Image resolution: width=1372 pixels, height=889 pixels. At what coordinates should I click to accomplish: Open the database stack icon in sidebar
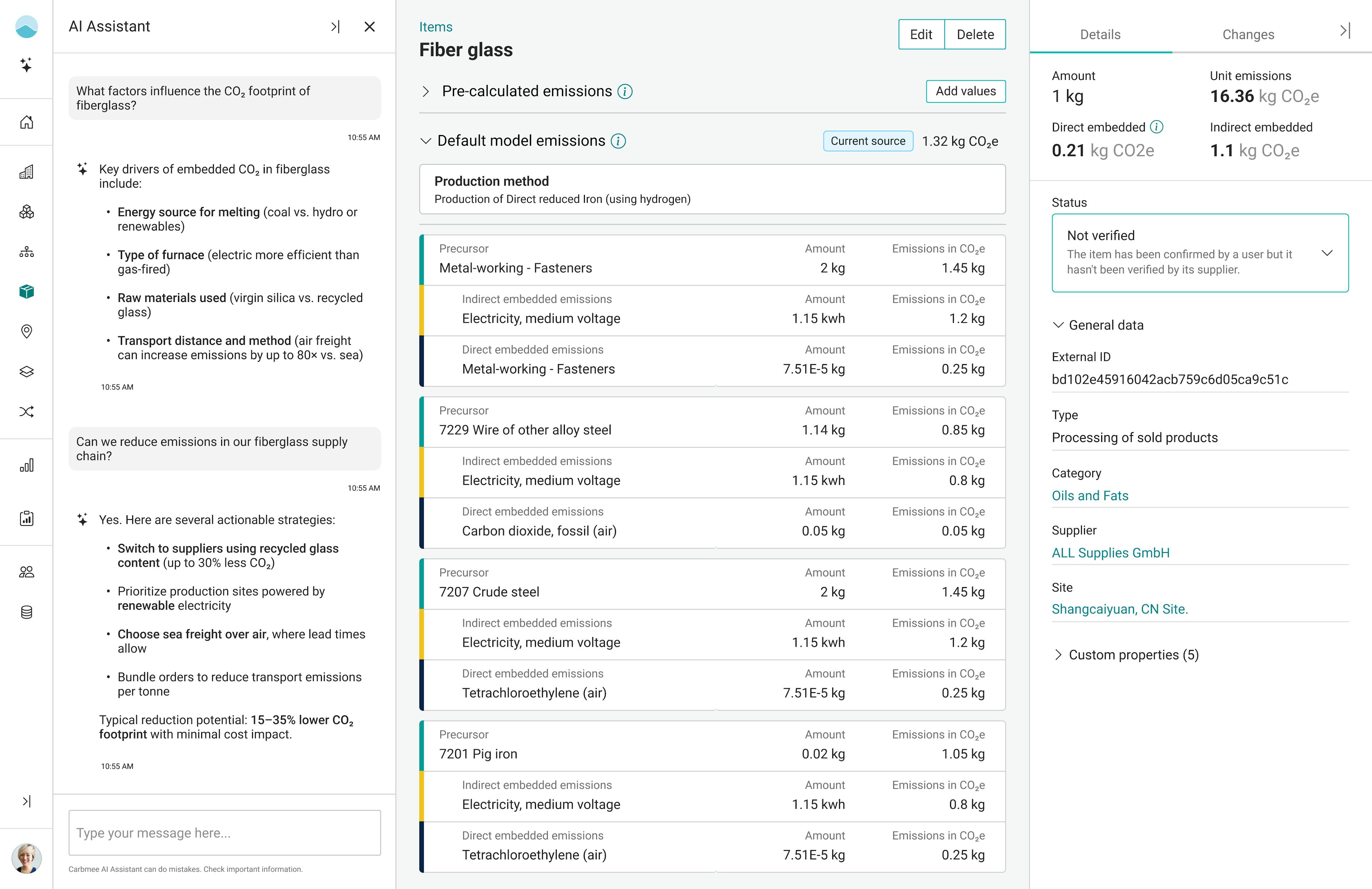[x=26, y=612]
